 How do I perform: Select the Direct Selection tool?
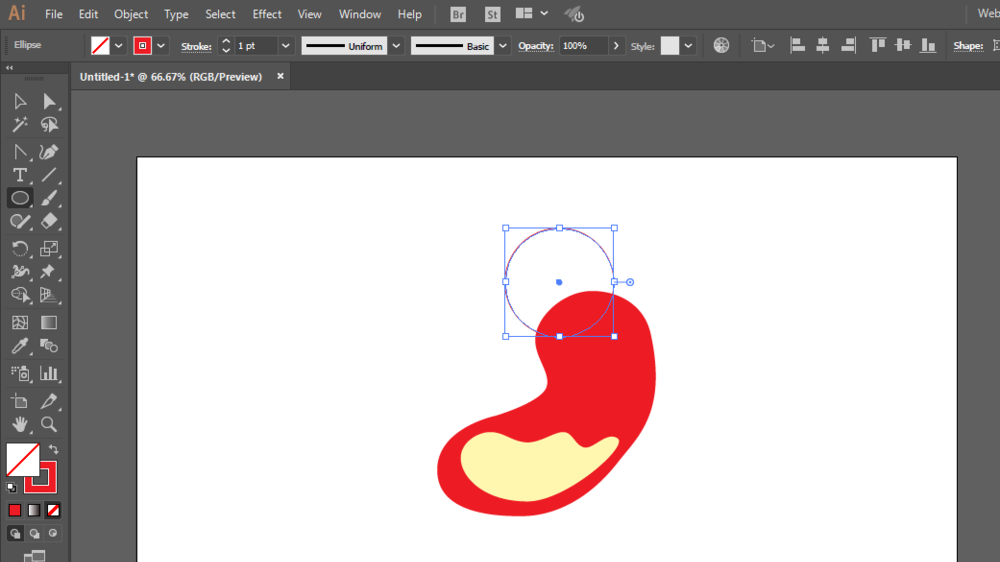(49, 101)
